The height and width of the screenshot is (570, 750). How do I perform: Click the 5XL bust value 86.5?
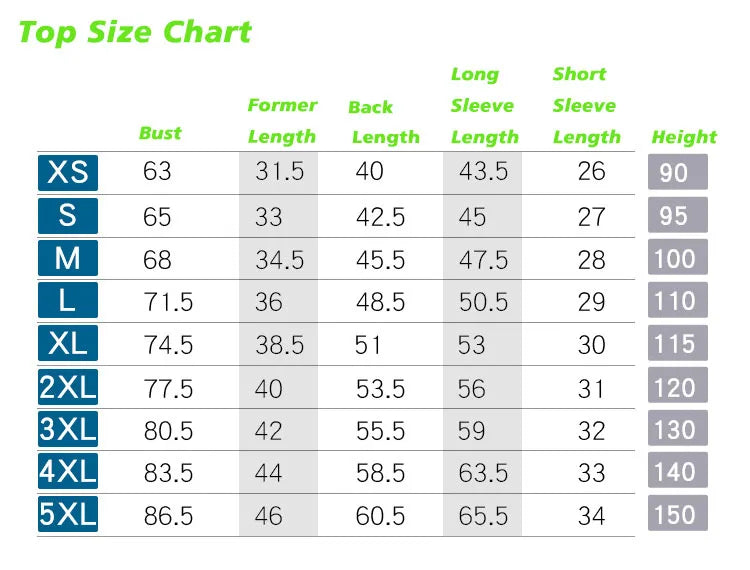coord(168,516)
